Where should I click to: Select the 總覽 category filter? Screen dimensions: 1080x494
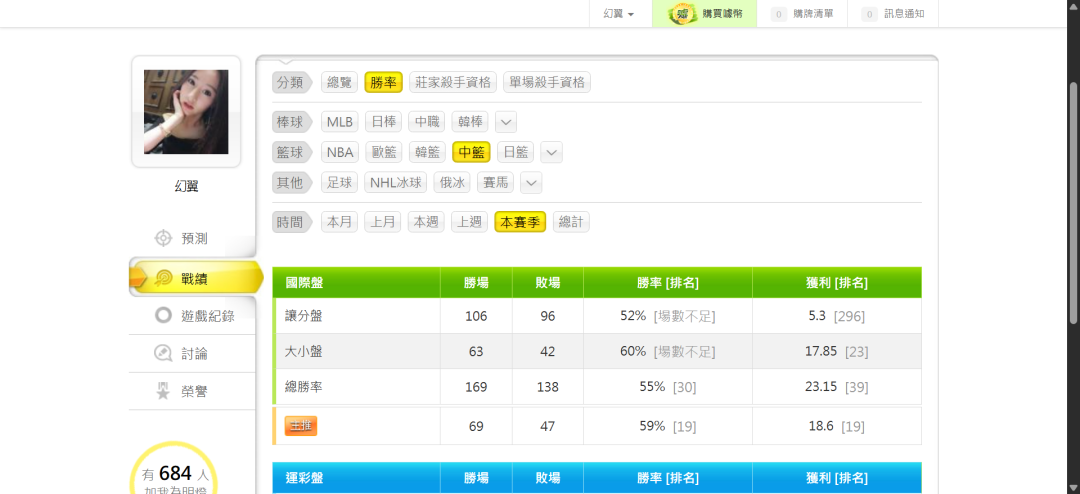pyautogui.click(x=339, y=82)
